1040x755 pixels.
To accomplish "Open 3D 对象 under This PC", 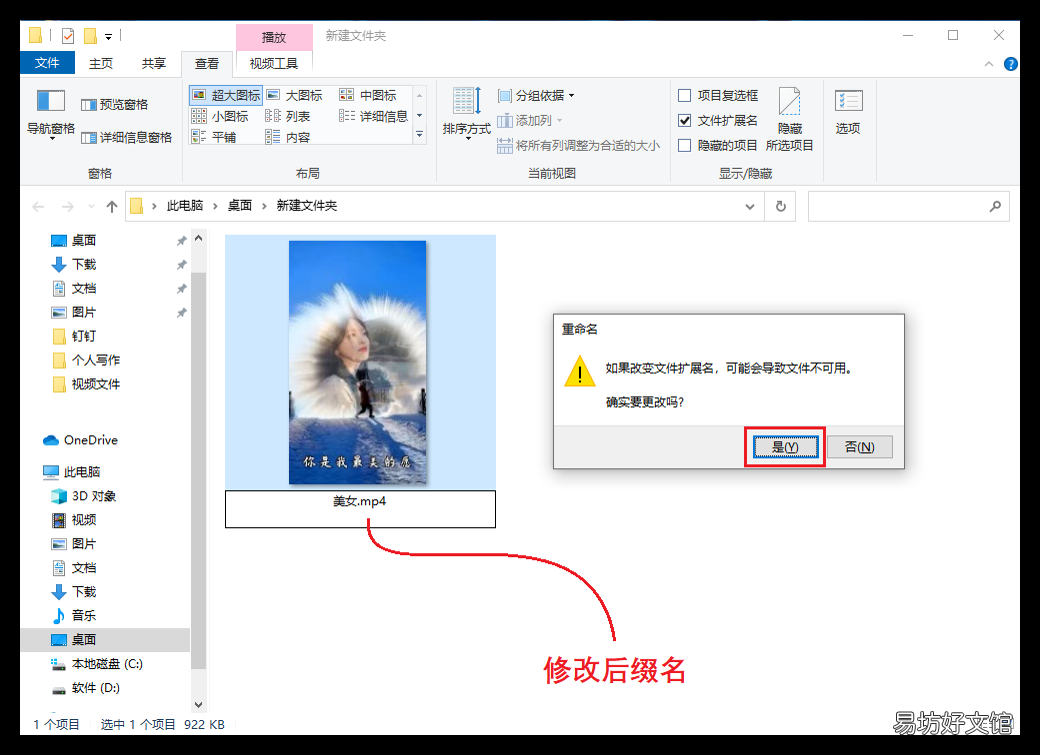I will pyautogui.click(x=94, y=496).
